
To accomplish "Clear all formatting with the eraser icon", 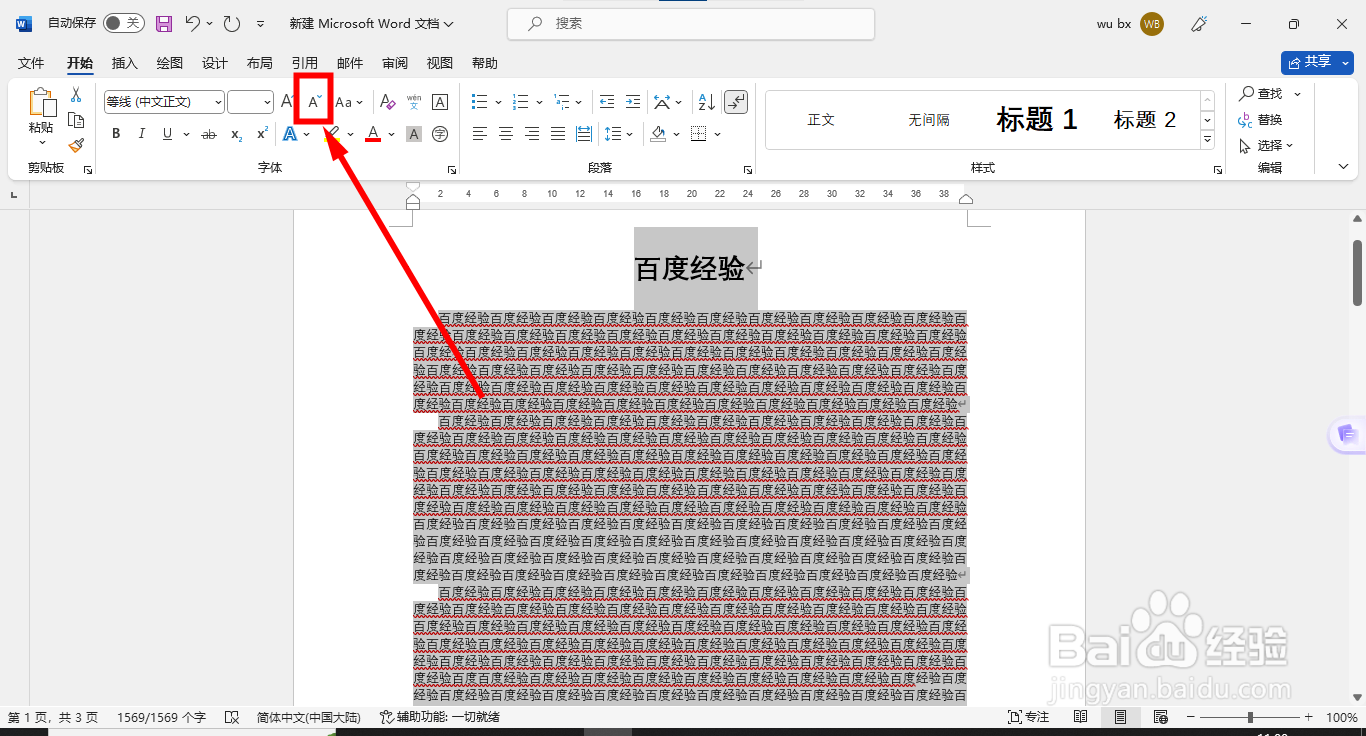I will click(x=388, y=102).
